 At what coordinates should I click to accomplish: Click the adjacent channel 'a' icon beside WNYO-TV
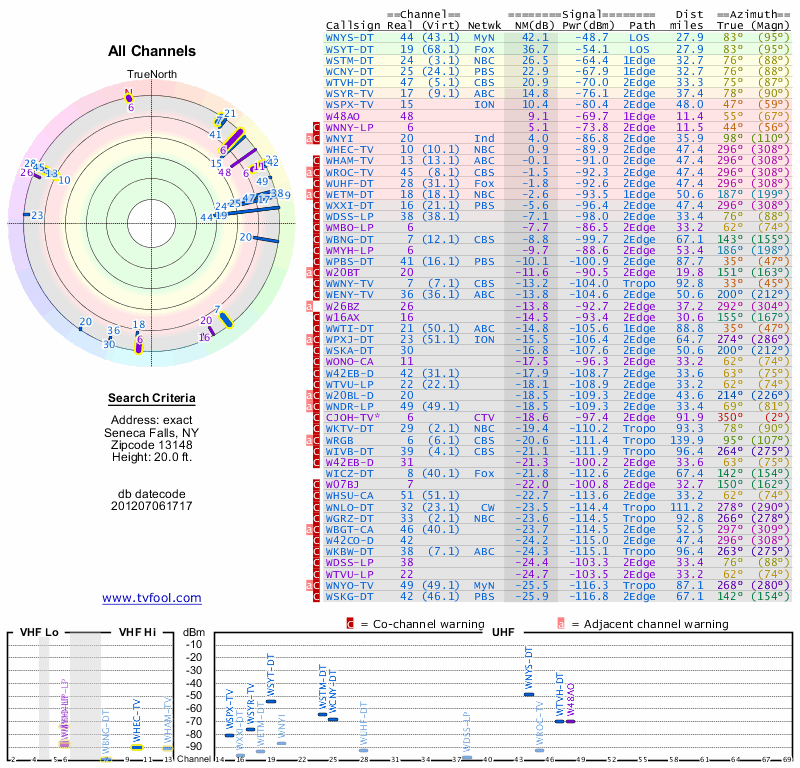[309, 586]
